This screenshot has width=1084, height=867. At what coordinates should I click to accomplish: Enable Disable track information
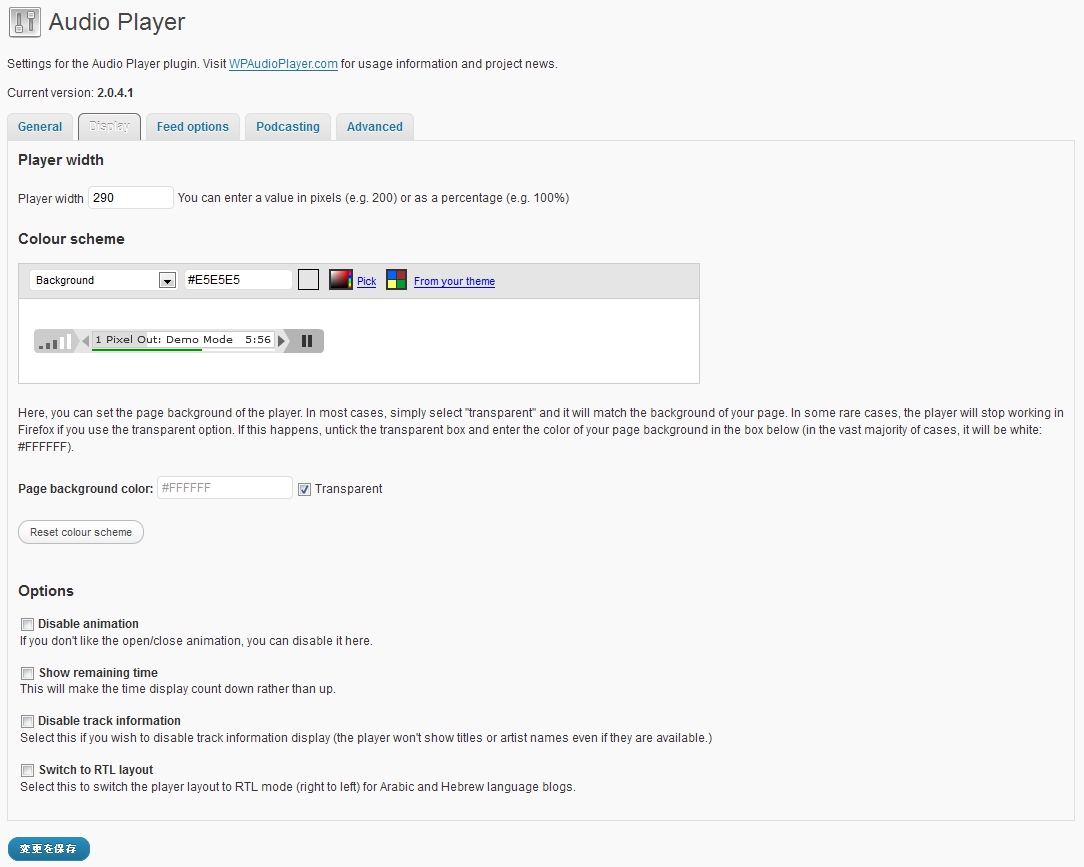coord(27,721)
